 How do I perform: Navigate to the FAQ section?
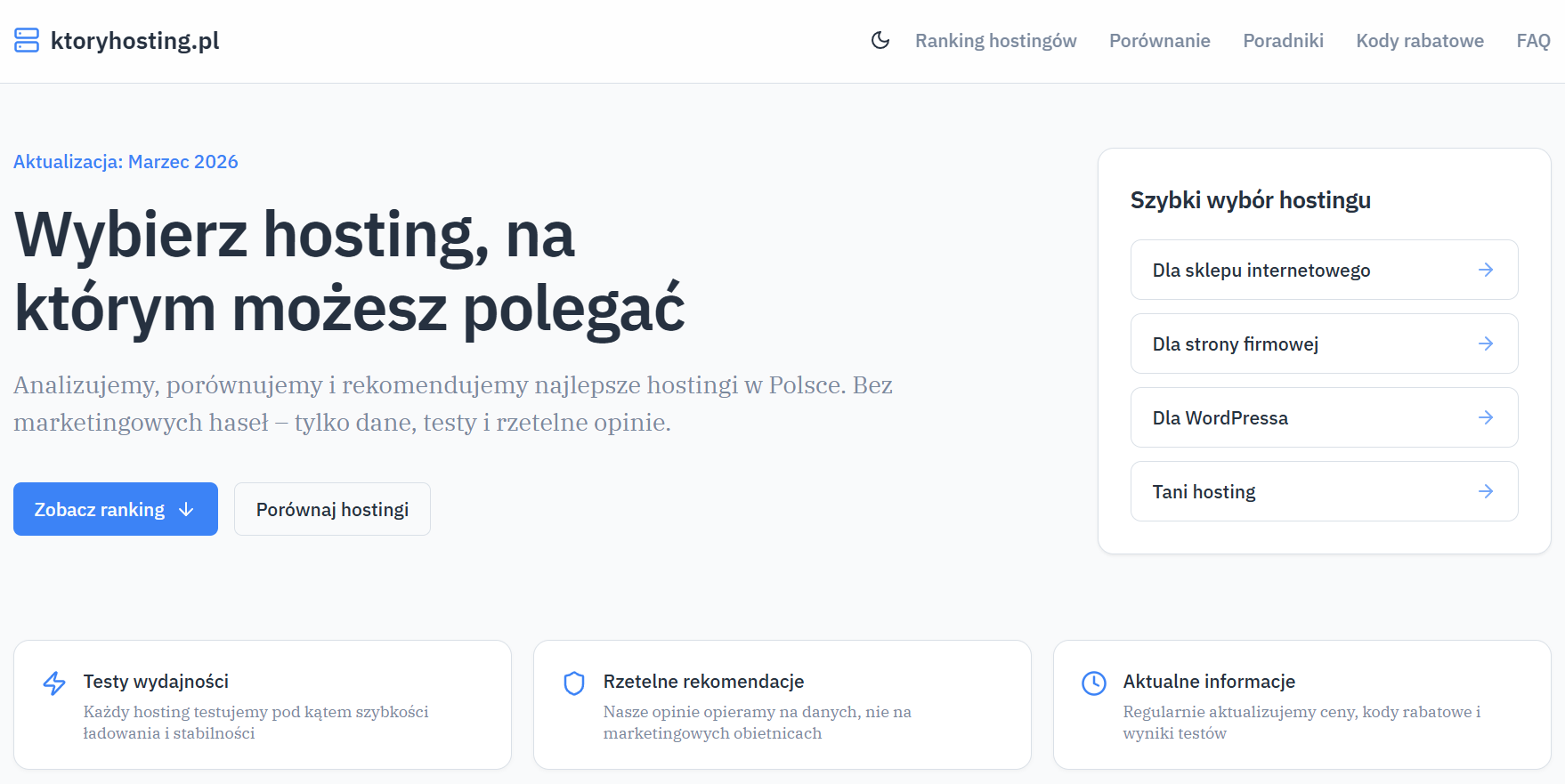coord(1533,41)
